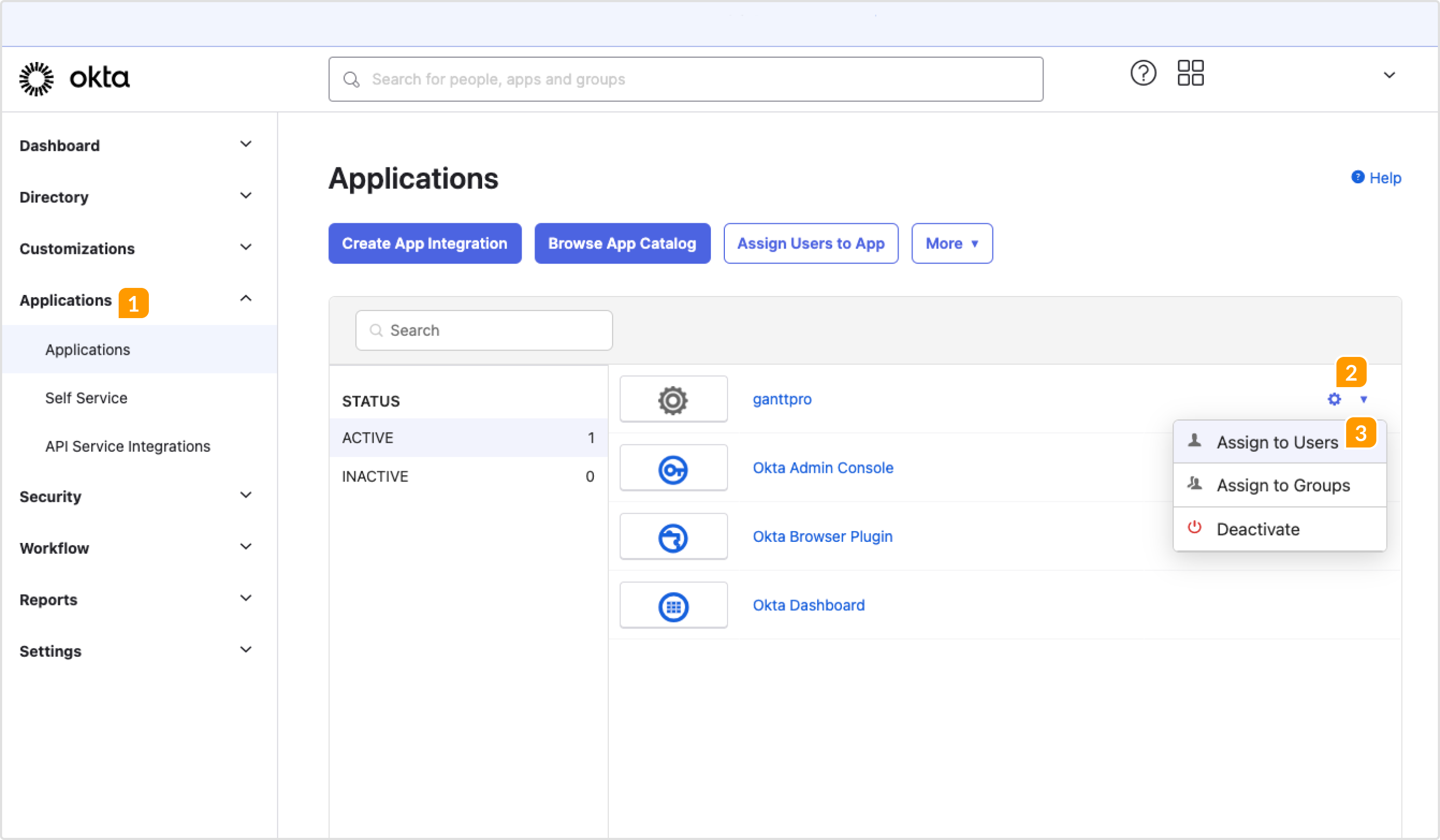Open the More dropdown

(951, 244)
